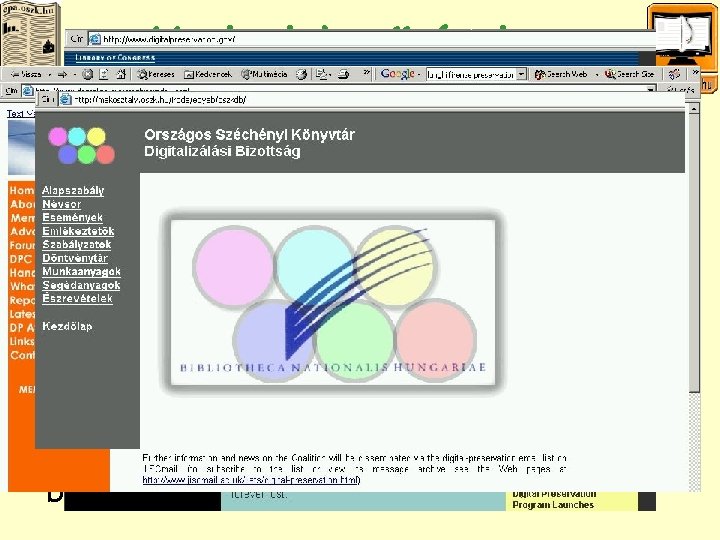
Task: Click the Forward arrow icon
Action: 62,74
